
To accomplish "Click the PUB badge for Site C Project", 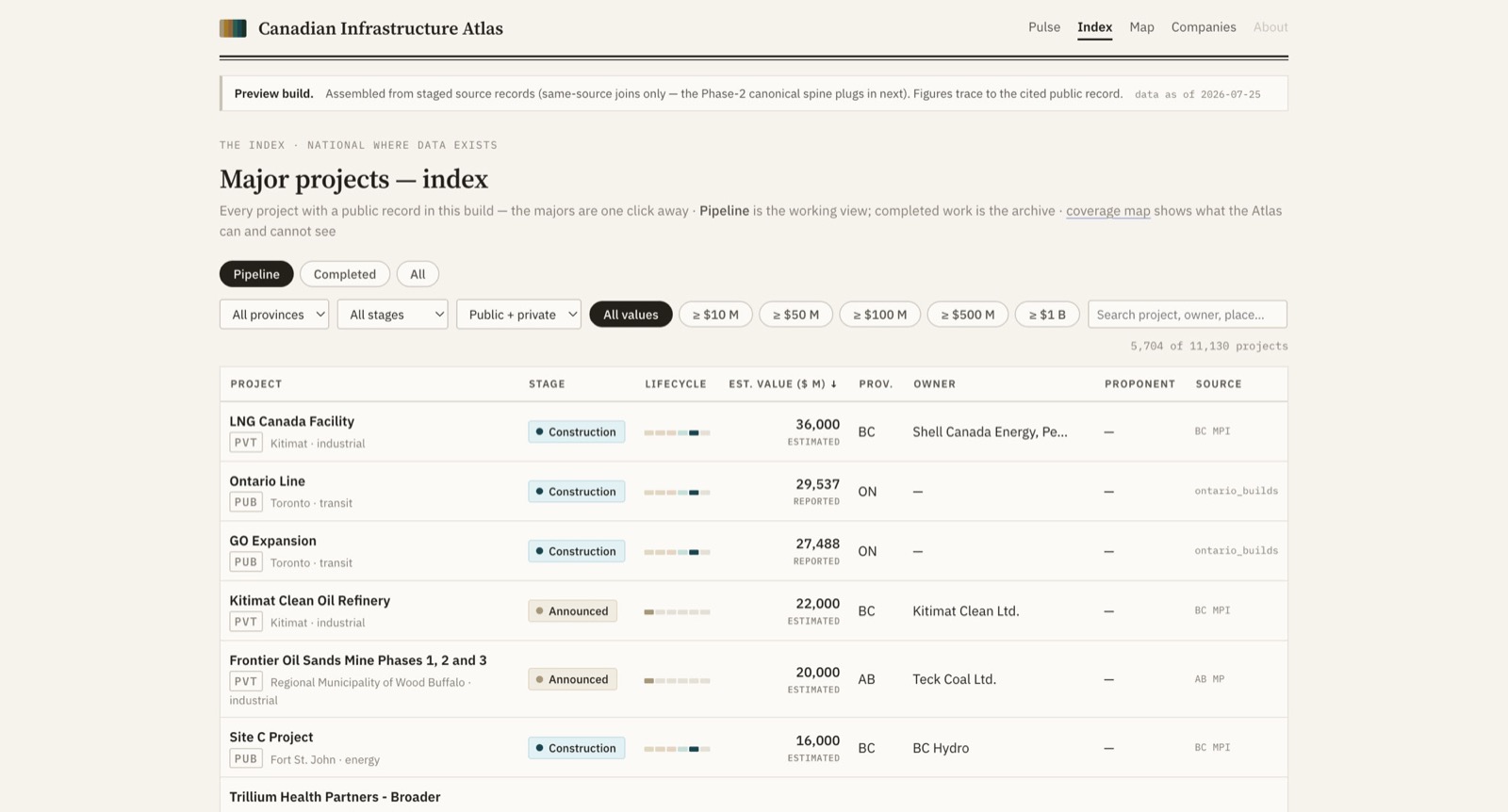I will [x=246, y=758].
